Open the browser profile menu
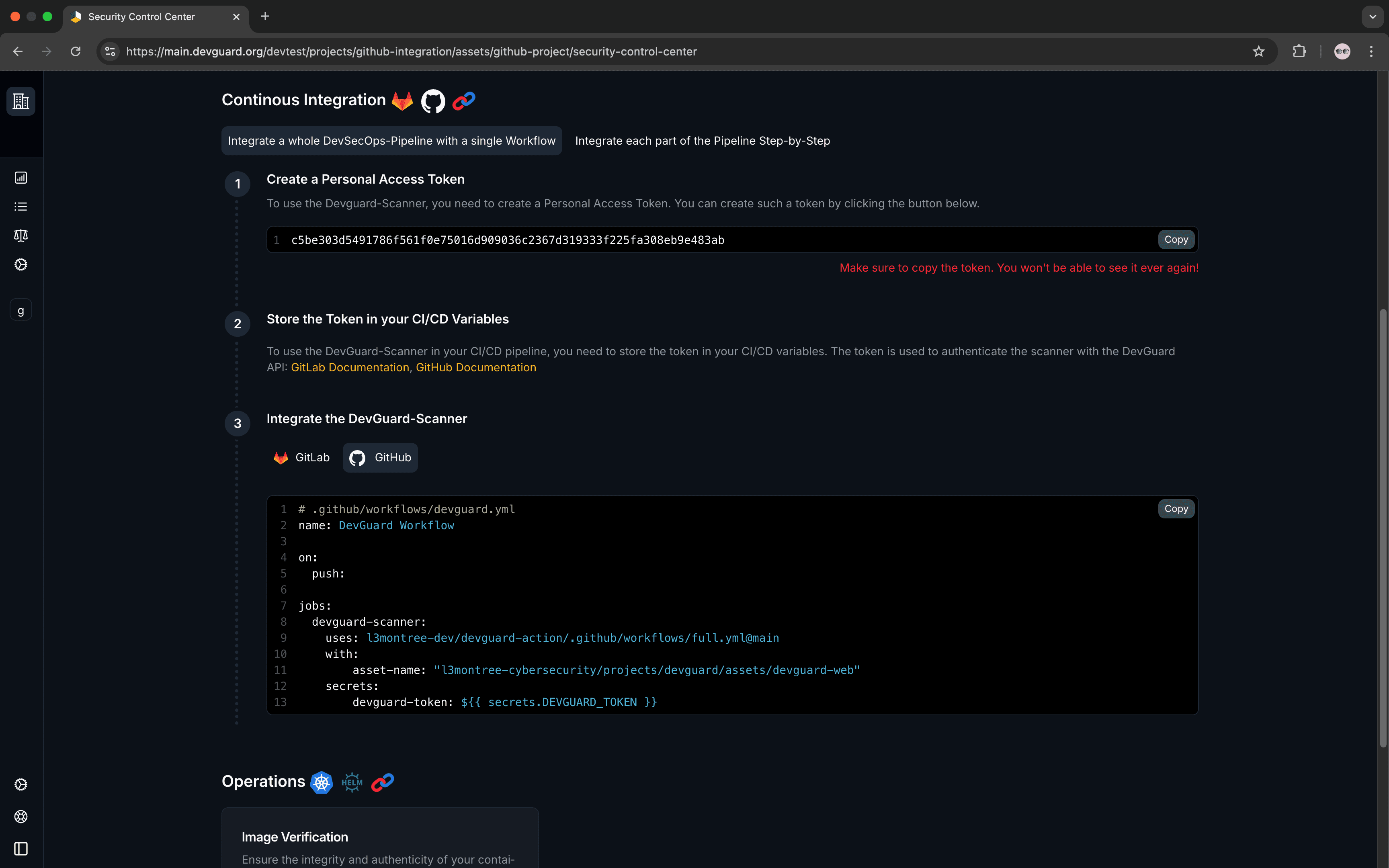This screenshot has width=1389, height=868. 1342,51
